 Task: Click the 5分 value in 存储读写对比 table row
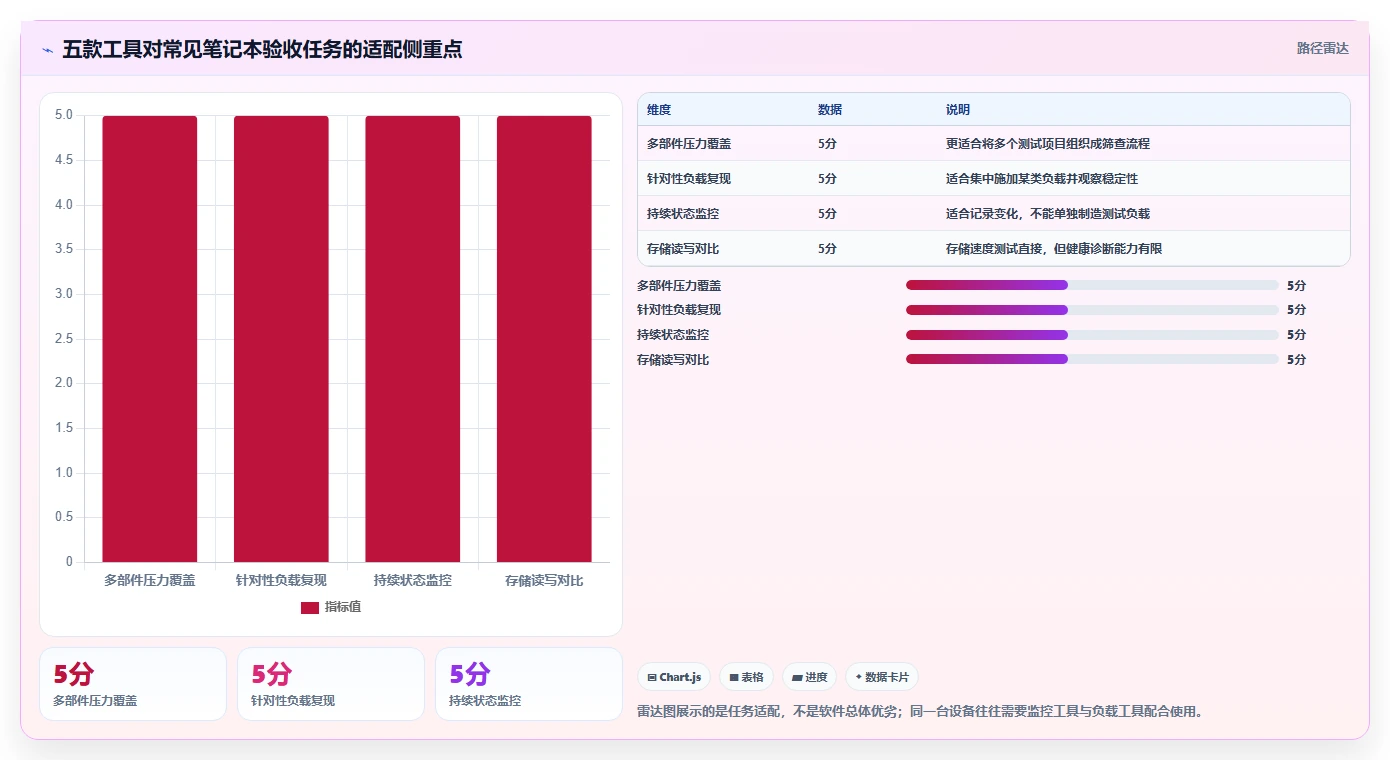[827, 248]
